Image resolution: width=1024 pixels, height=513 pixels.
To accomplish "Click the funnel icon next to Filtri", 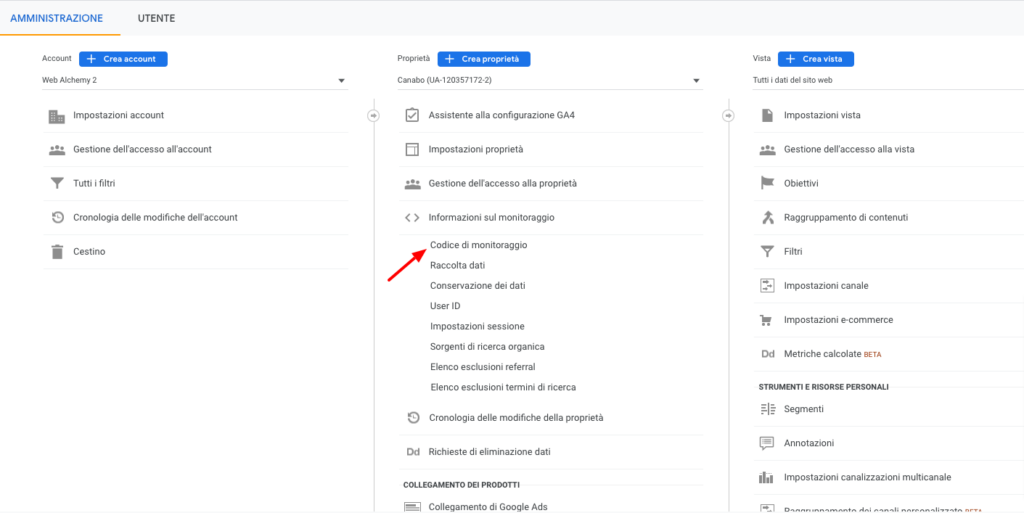I will pyautogui.click(x=767, y=251).
